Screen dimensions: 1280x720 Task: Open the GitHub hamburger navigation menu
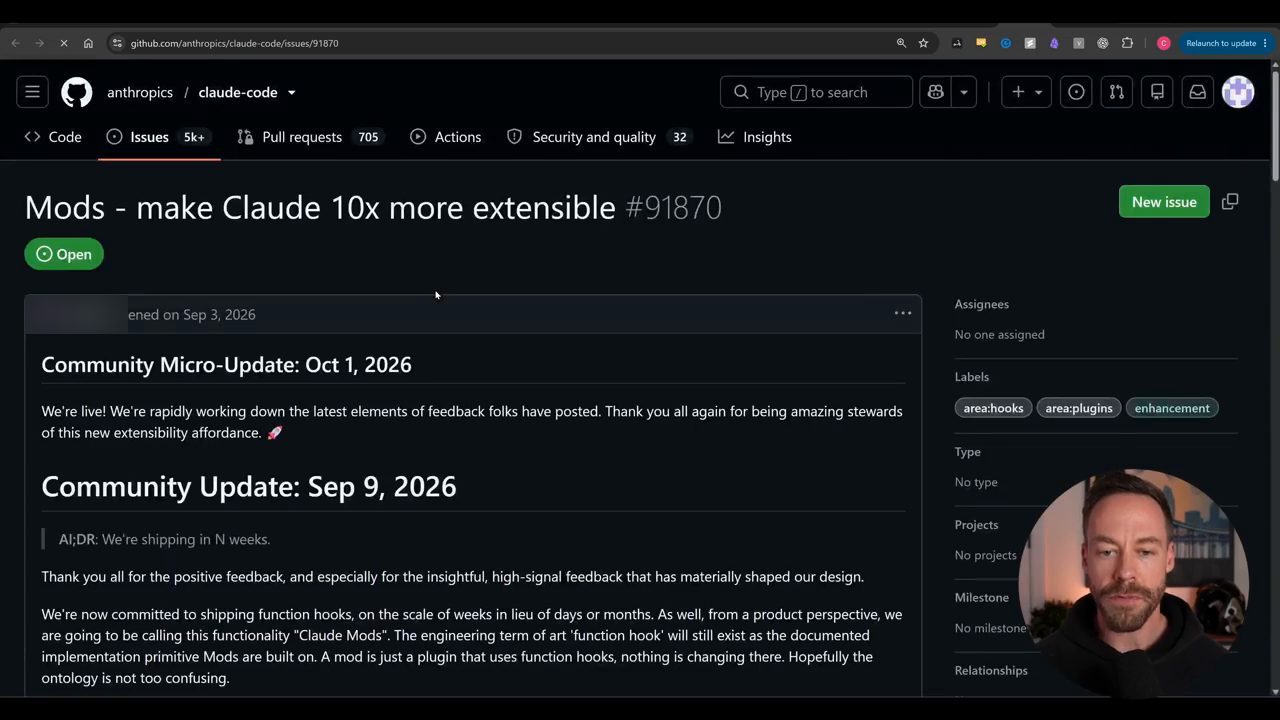(x=32, y=92)
